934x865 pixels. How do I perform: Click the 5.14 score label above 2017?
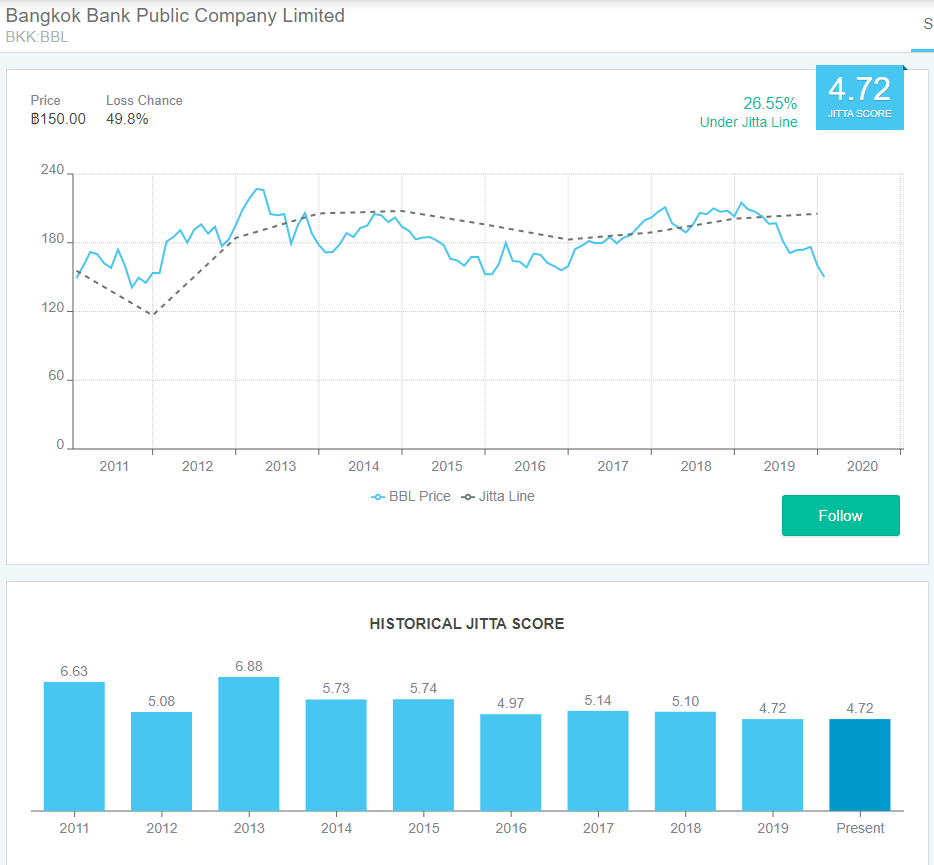[598, 701]
